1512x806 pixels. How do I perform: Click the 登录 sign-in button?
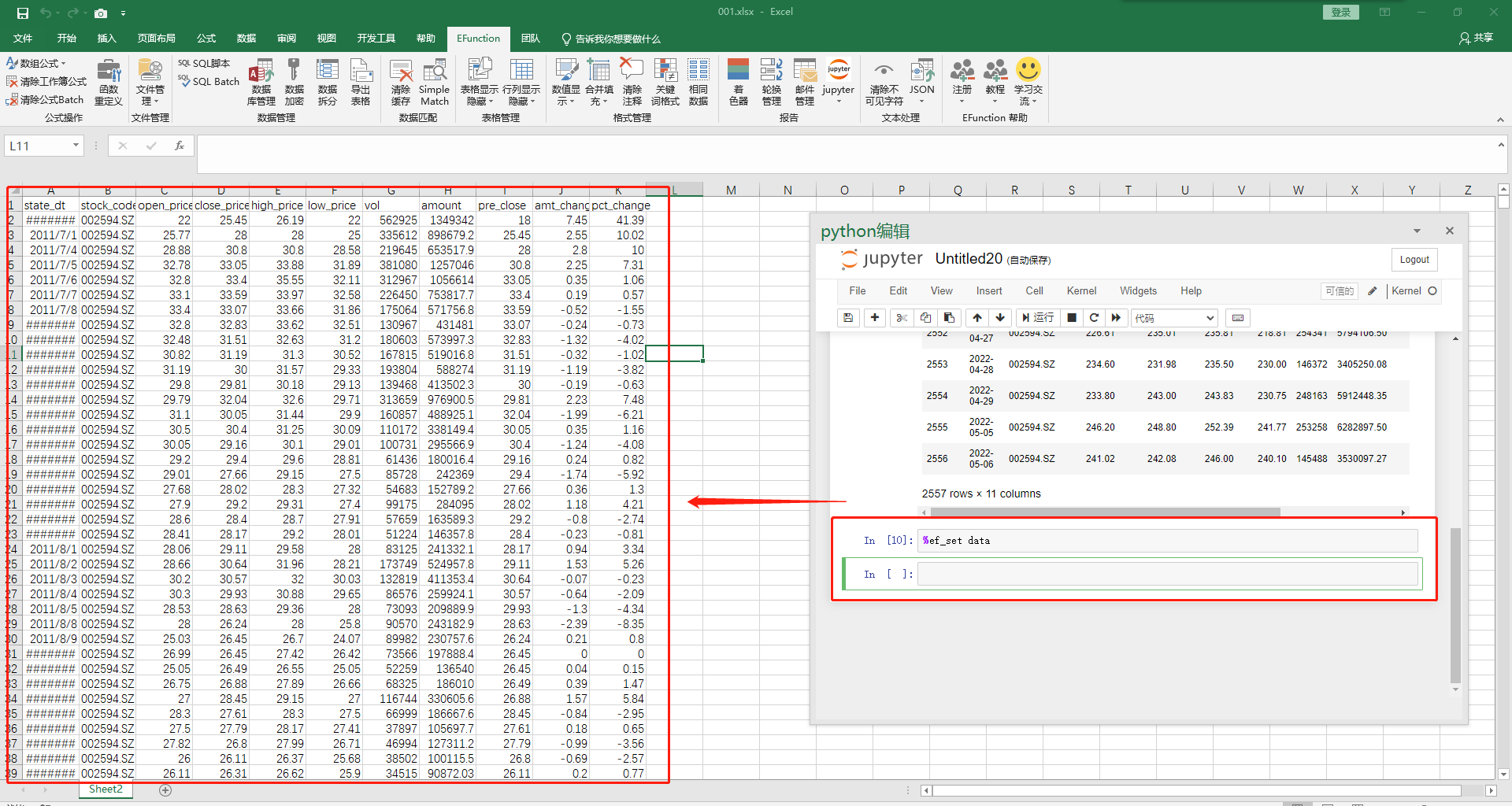pos(1341,13)
